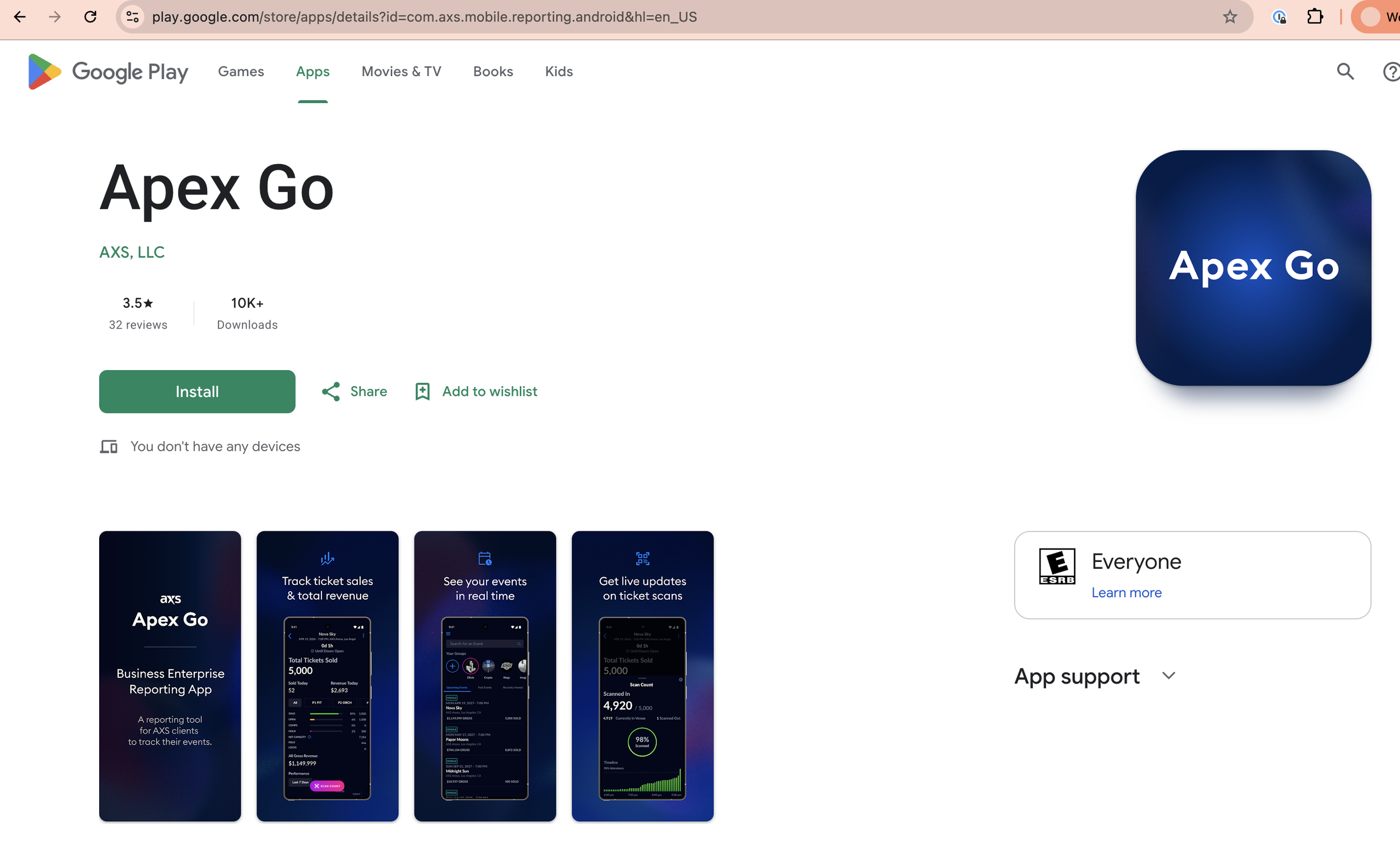Open Google Play search
The width and height of the screenshot is (1400, 852).
[1346, 72]
